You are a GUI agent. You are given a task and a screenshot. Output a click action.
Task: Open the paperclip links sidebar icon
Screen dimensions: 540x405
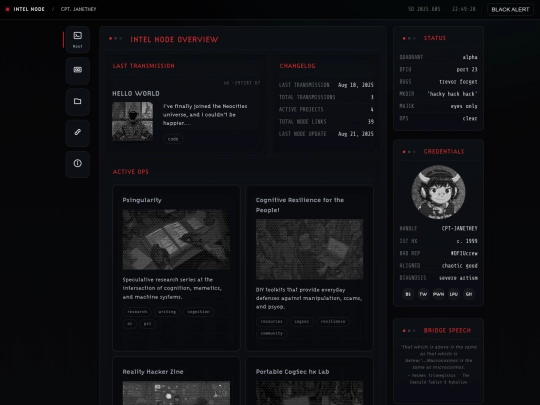click(77, 133)
